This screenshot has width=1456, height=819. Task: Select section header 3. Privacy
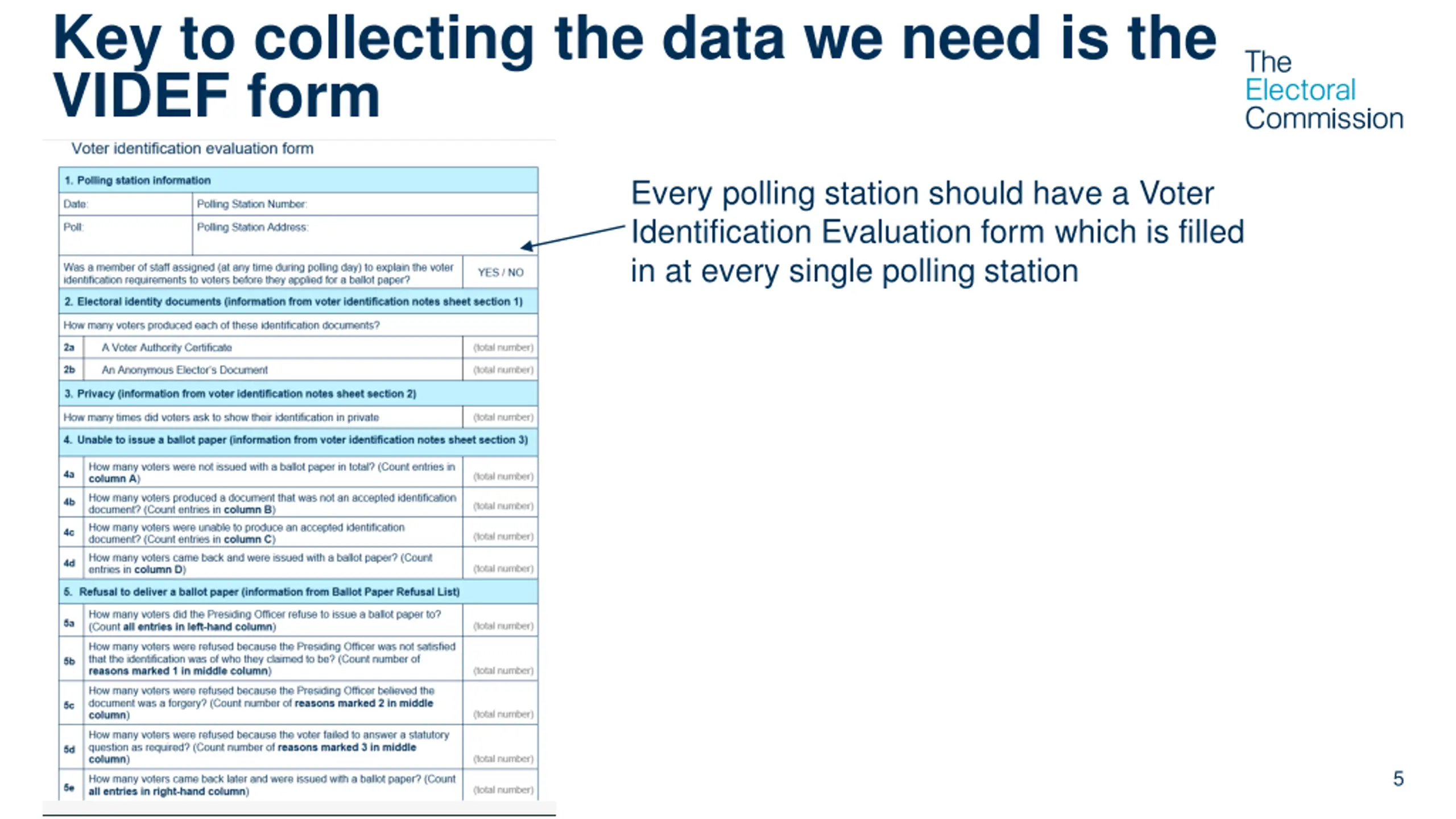[x=299, y=394]
